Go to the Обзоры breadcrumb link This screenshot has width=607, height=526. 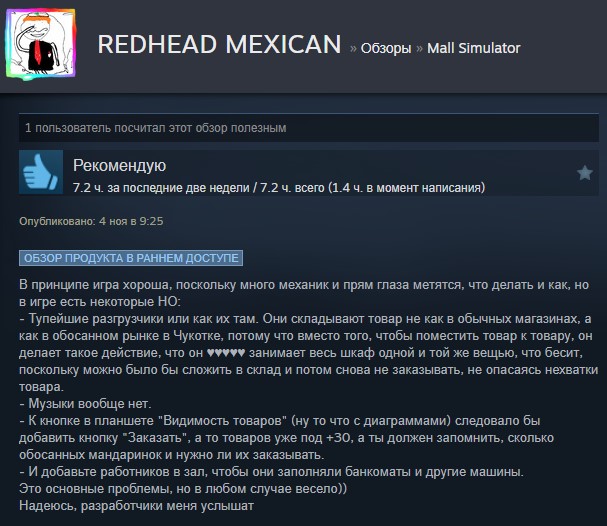pos(386,48)
